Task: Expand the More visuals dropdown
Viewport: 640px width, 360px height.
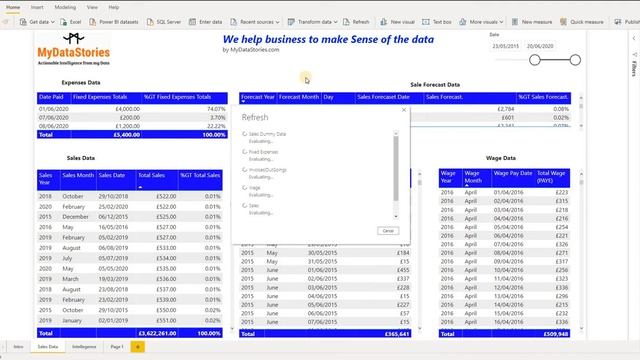Action: [x=501, y=22]
